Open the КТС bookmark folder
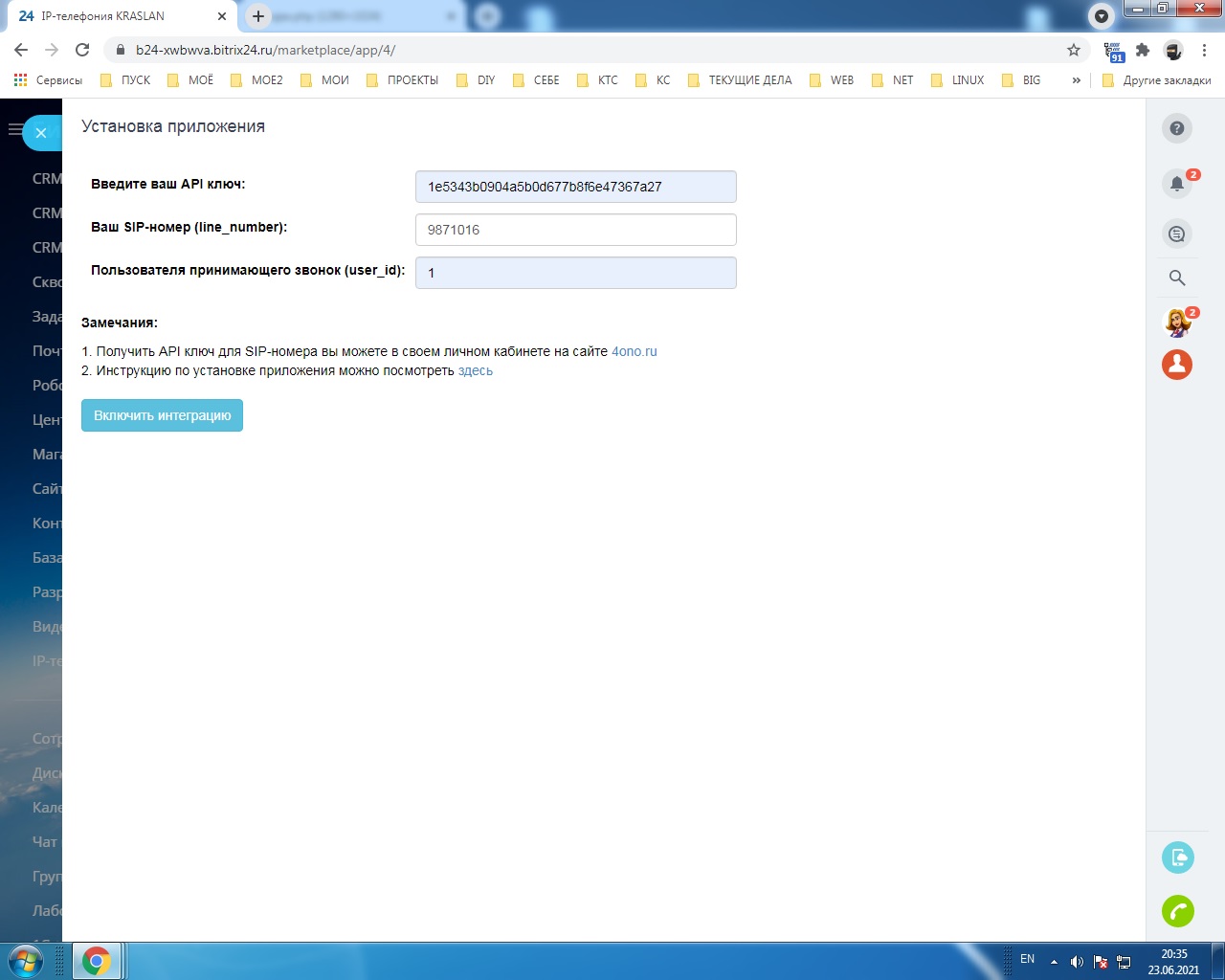This screenshot has width=1225, height=980. click(598, 80)
